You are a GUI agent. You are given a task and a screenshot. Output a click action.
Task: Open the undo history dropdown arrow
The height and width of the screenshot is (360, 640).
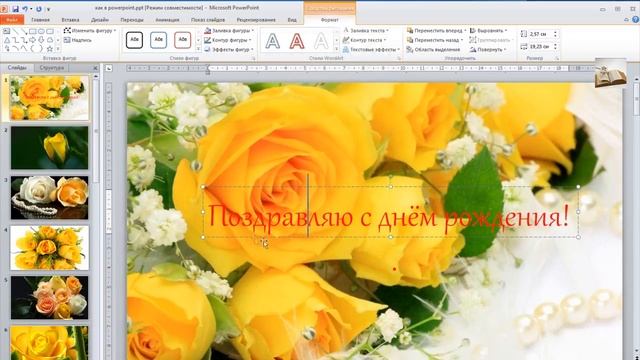[31, 9]
